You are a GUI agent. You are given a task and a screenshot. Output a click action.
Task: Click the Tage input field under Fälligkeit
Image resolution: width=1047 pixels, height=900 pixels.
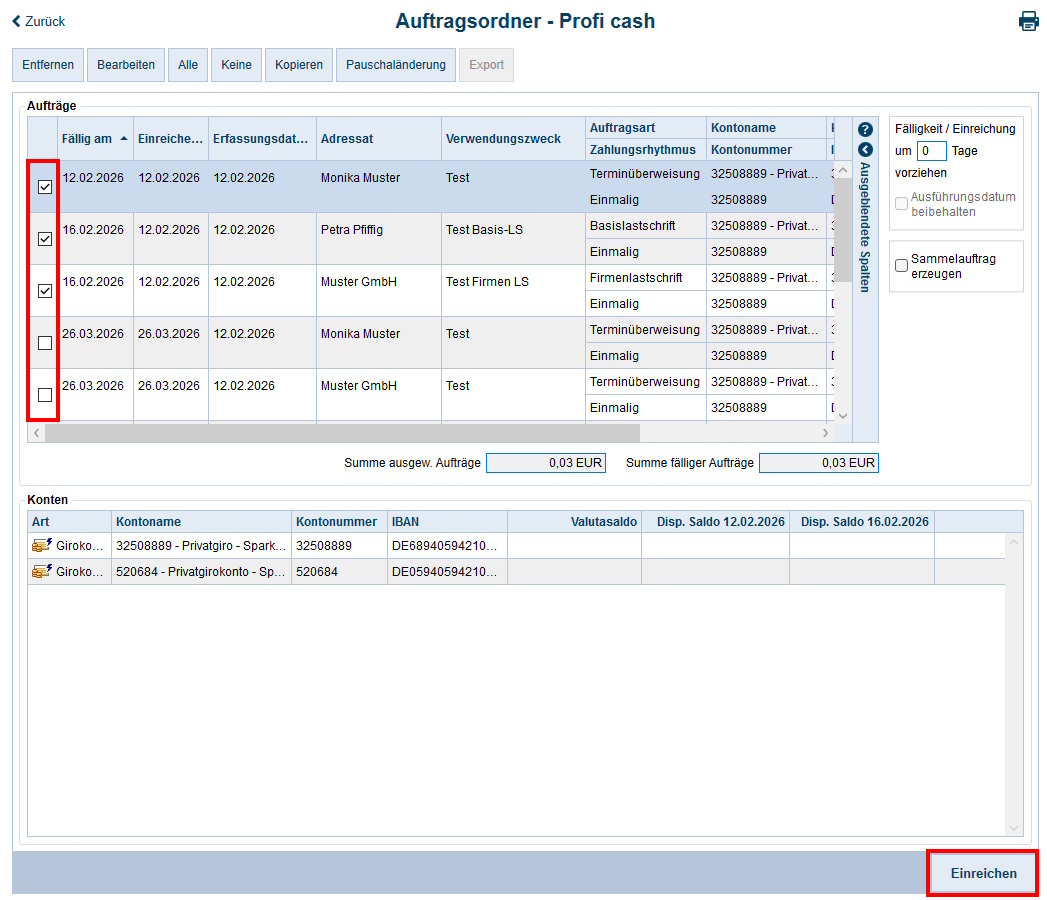point(934,150)
